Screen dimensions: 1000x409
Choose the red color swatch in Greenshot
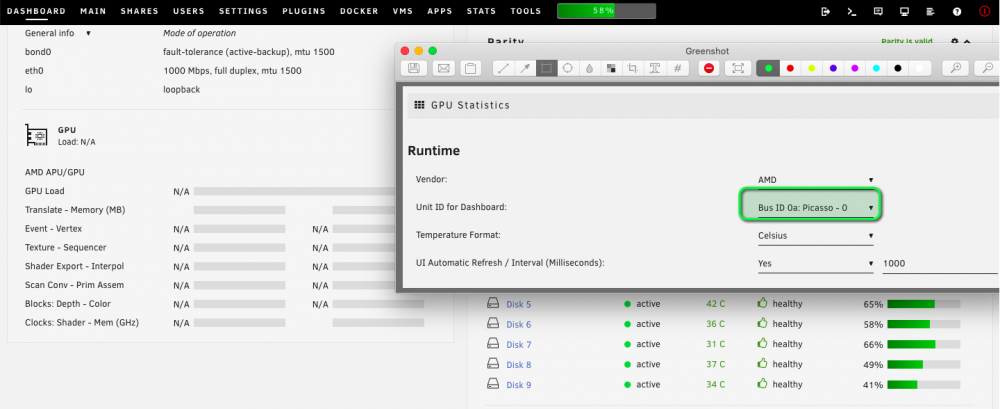[790, 68]
